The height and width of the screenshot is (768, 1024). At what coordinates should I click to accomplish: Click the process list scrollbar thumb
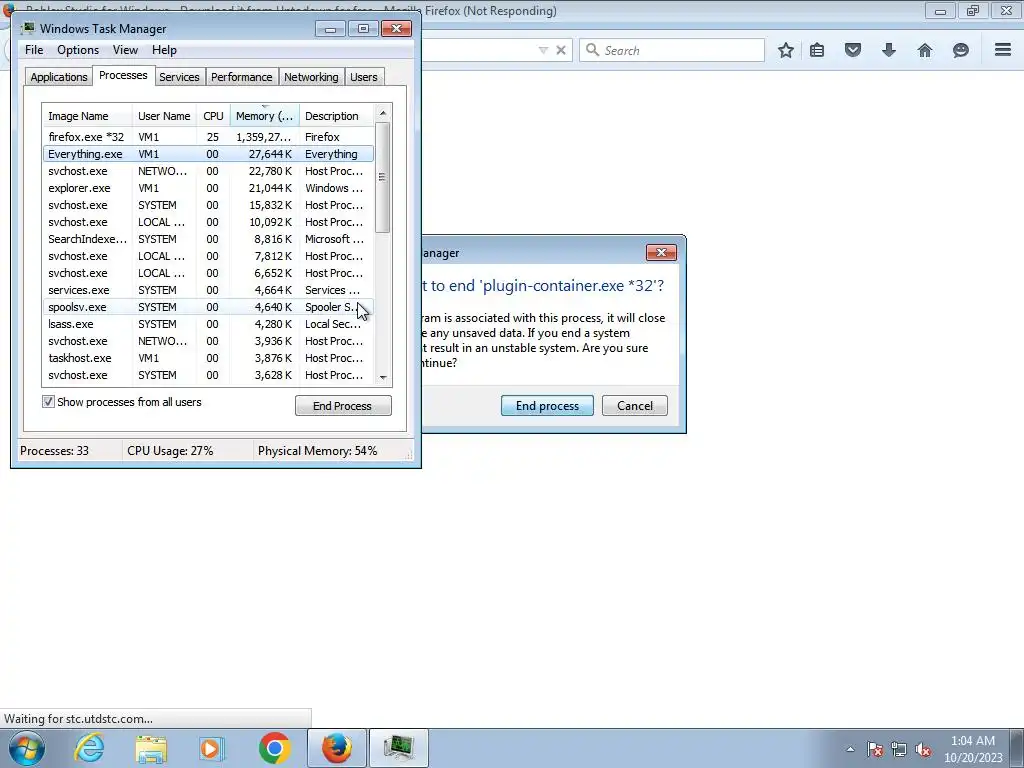pyautogui.click(x=383, y=178)
